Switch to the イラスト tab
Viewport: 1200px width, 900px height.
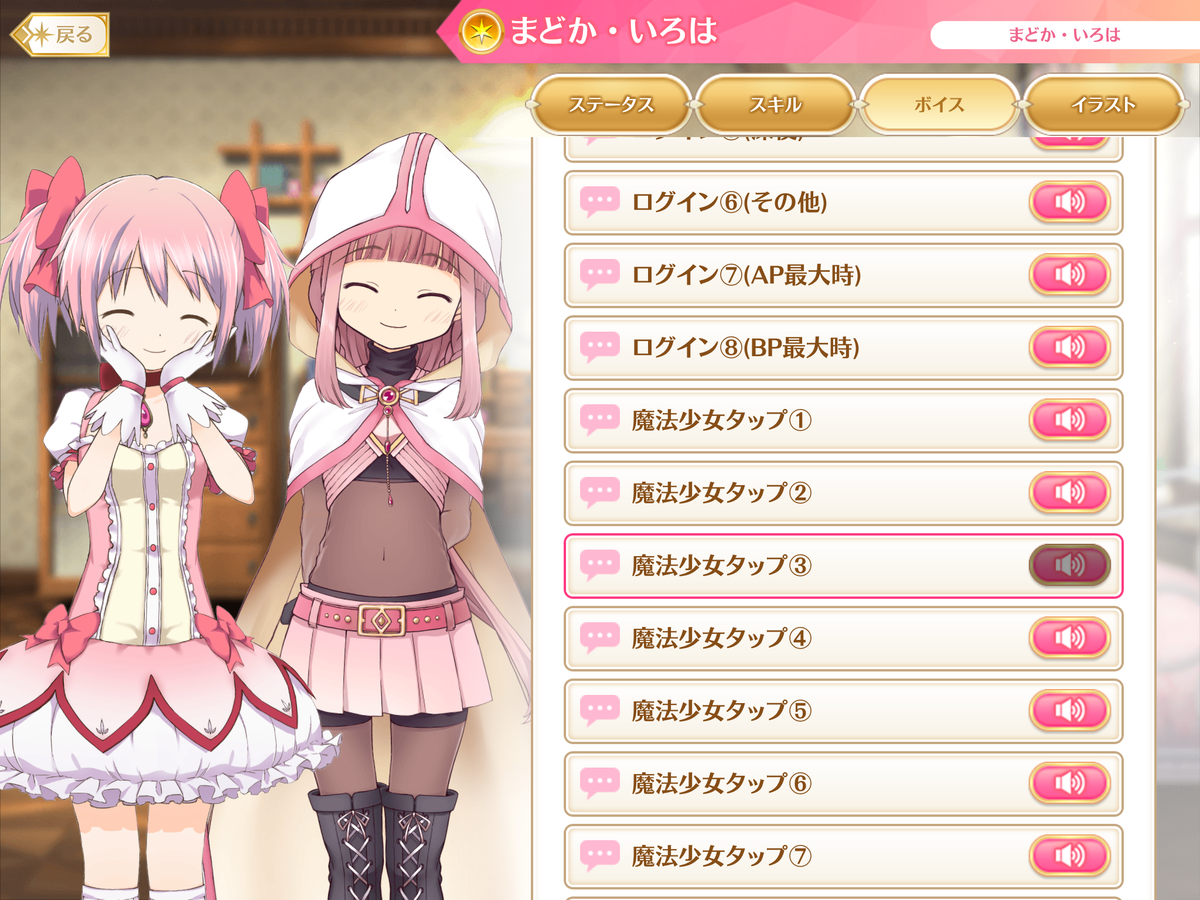[x=1103, y=105]
